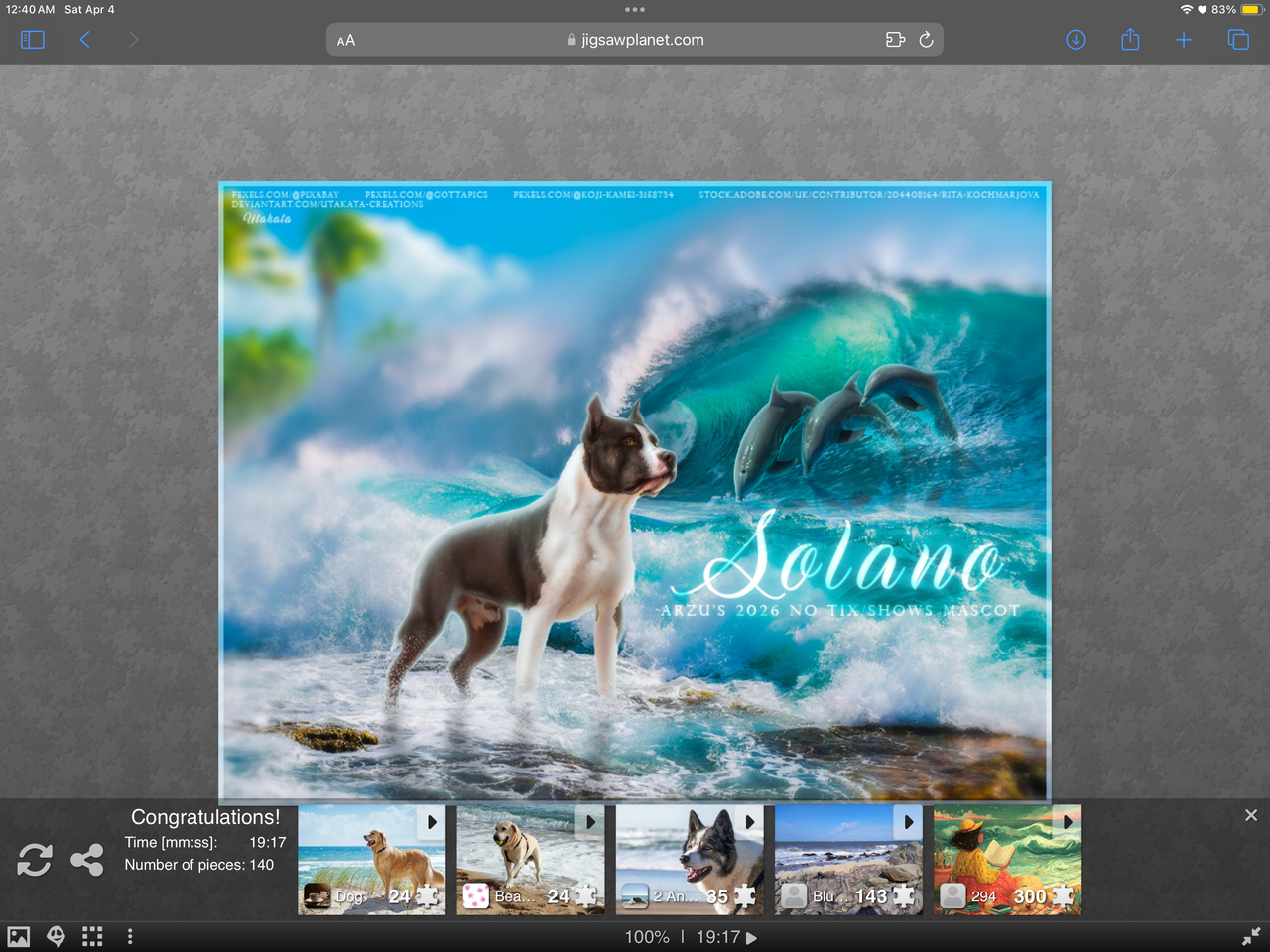This screenshot has width=1270, height=952.
Task: Open the three-dot more options menu
Action: point(130,937)
